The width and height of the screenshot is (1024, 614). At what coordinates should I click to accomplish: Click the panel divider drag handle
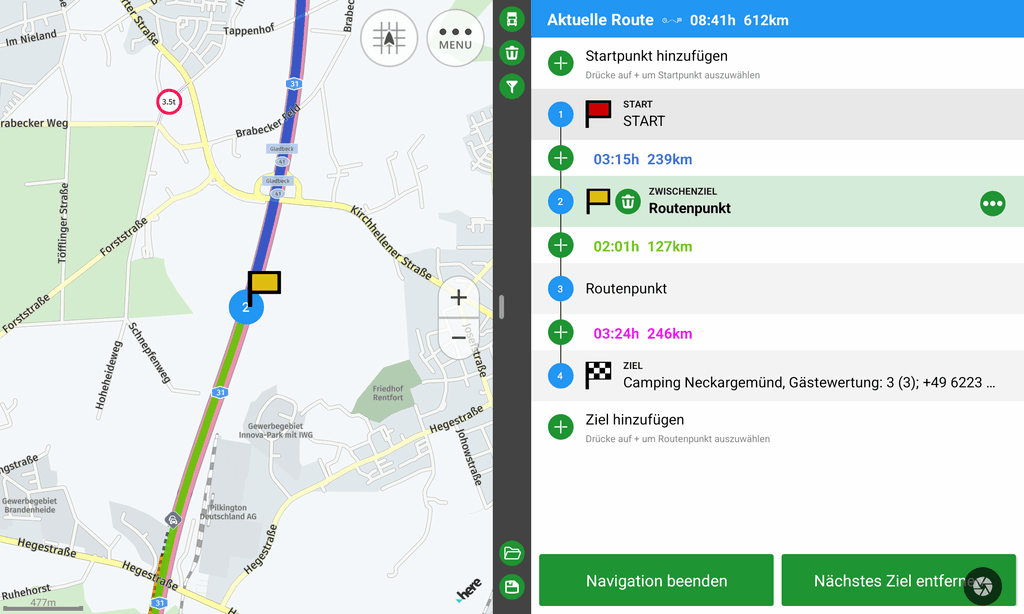(x=502, y=306)
